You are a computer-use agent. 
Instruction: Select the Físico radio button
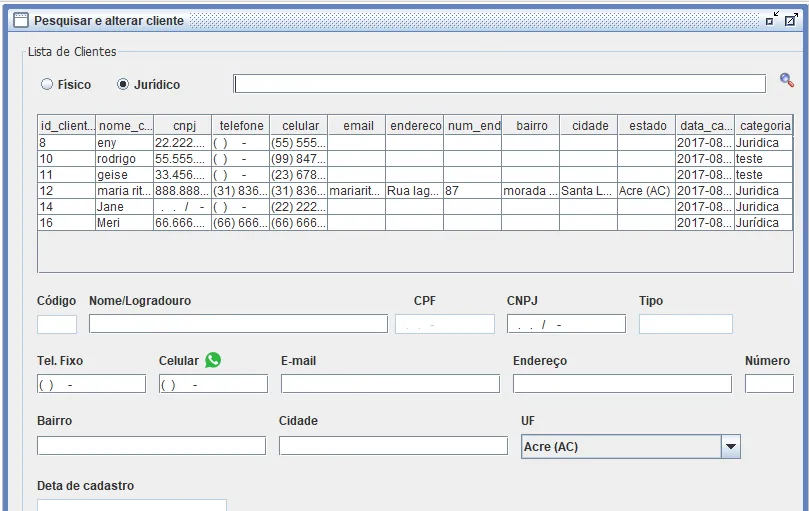coord(47,85)
